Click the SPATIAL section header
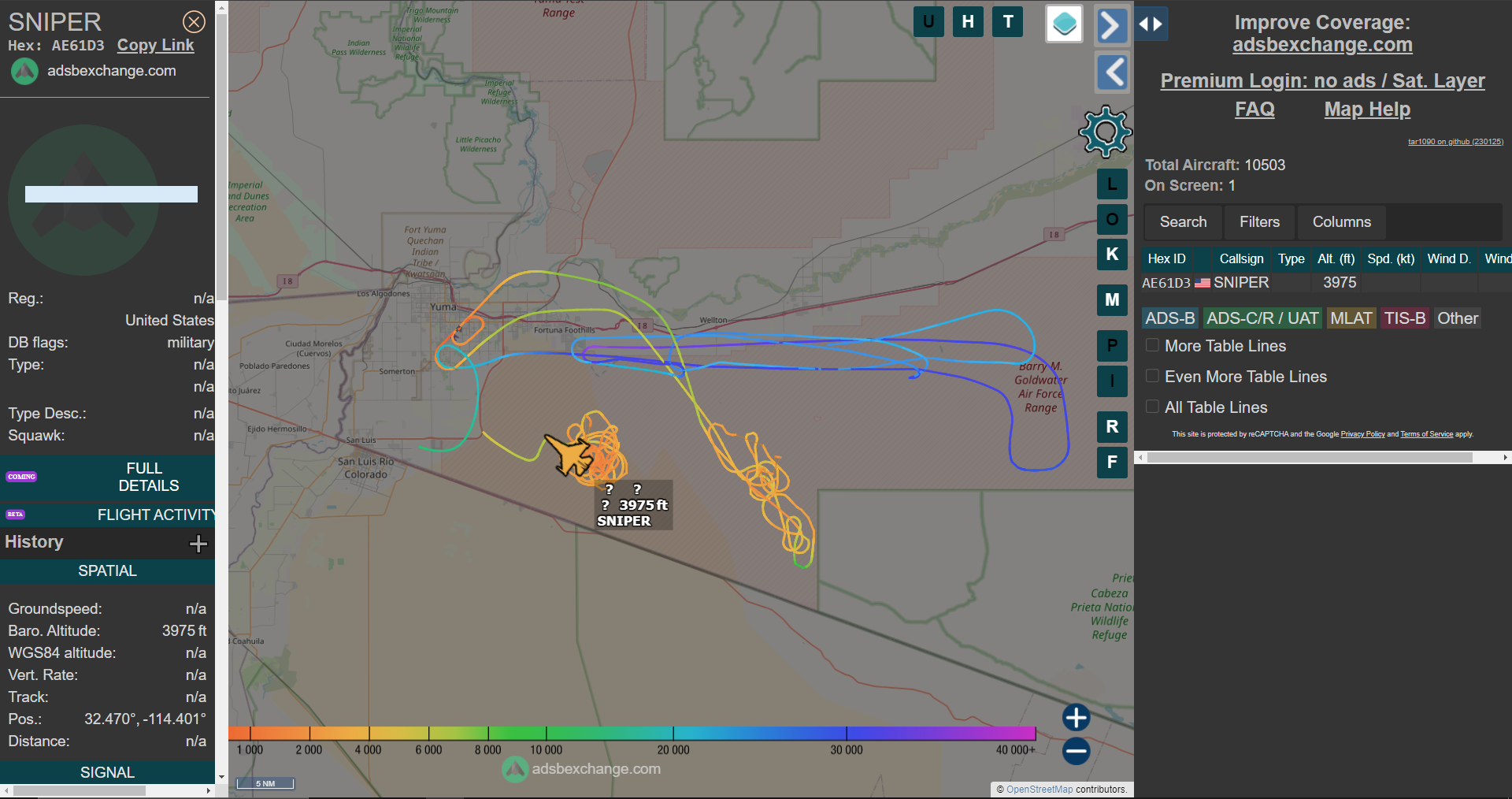This screenshot has height=799, width=1512. click(x=107, y=570)
